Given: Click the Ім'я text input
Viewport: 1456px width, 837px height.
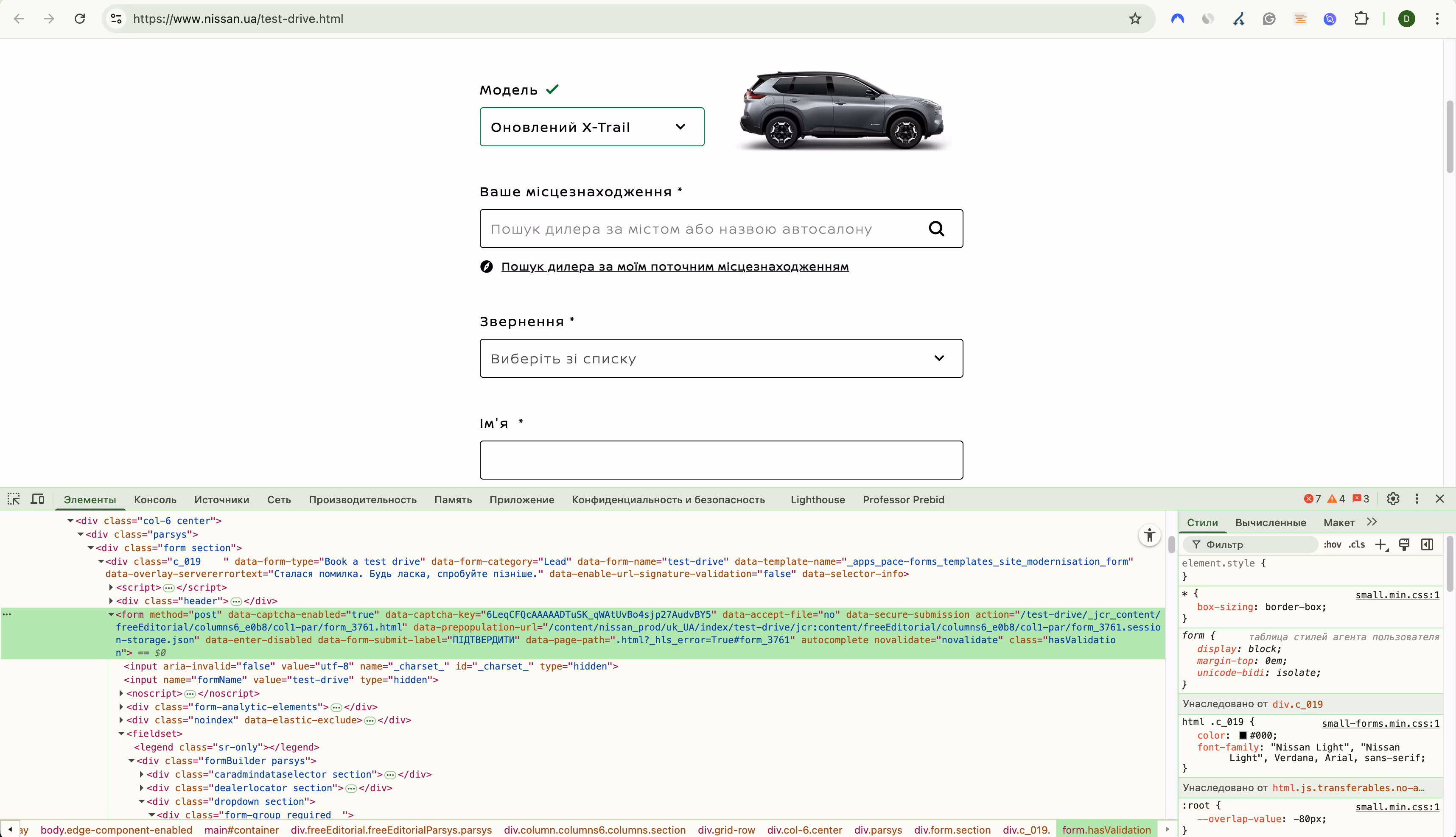Looking at the screenshot, I should click(721, 460).
